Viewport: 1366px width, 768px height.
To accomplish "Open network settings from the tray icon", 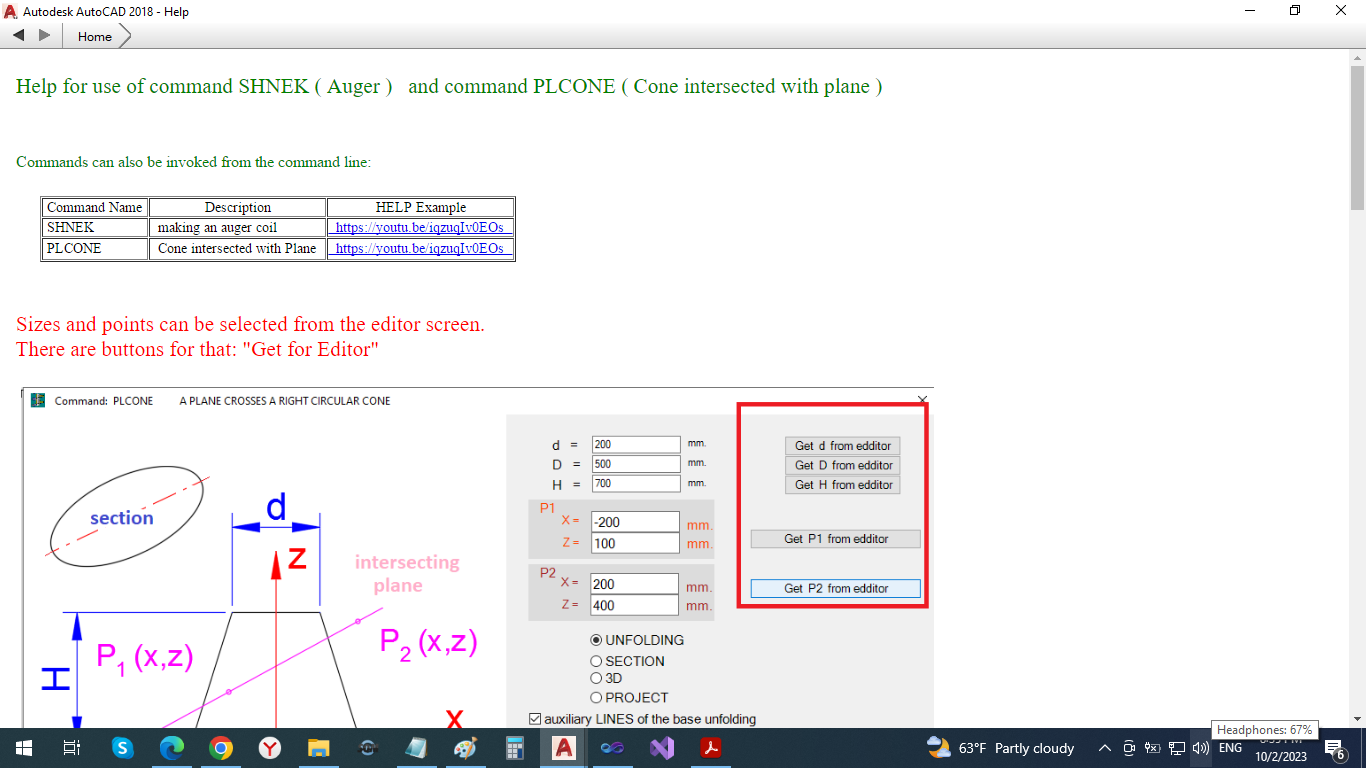I will 1177,748.
